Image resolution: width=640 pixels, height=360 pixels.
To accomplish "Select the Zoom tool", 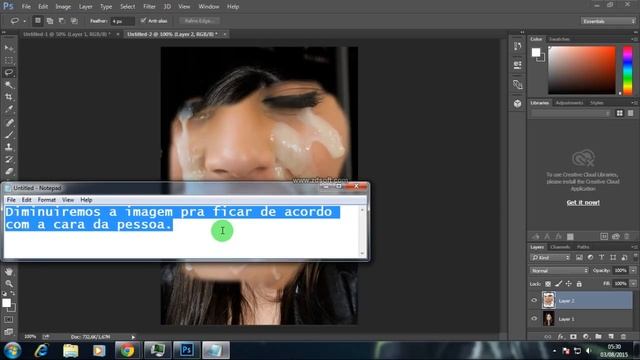I will [x=9, y=284].
